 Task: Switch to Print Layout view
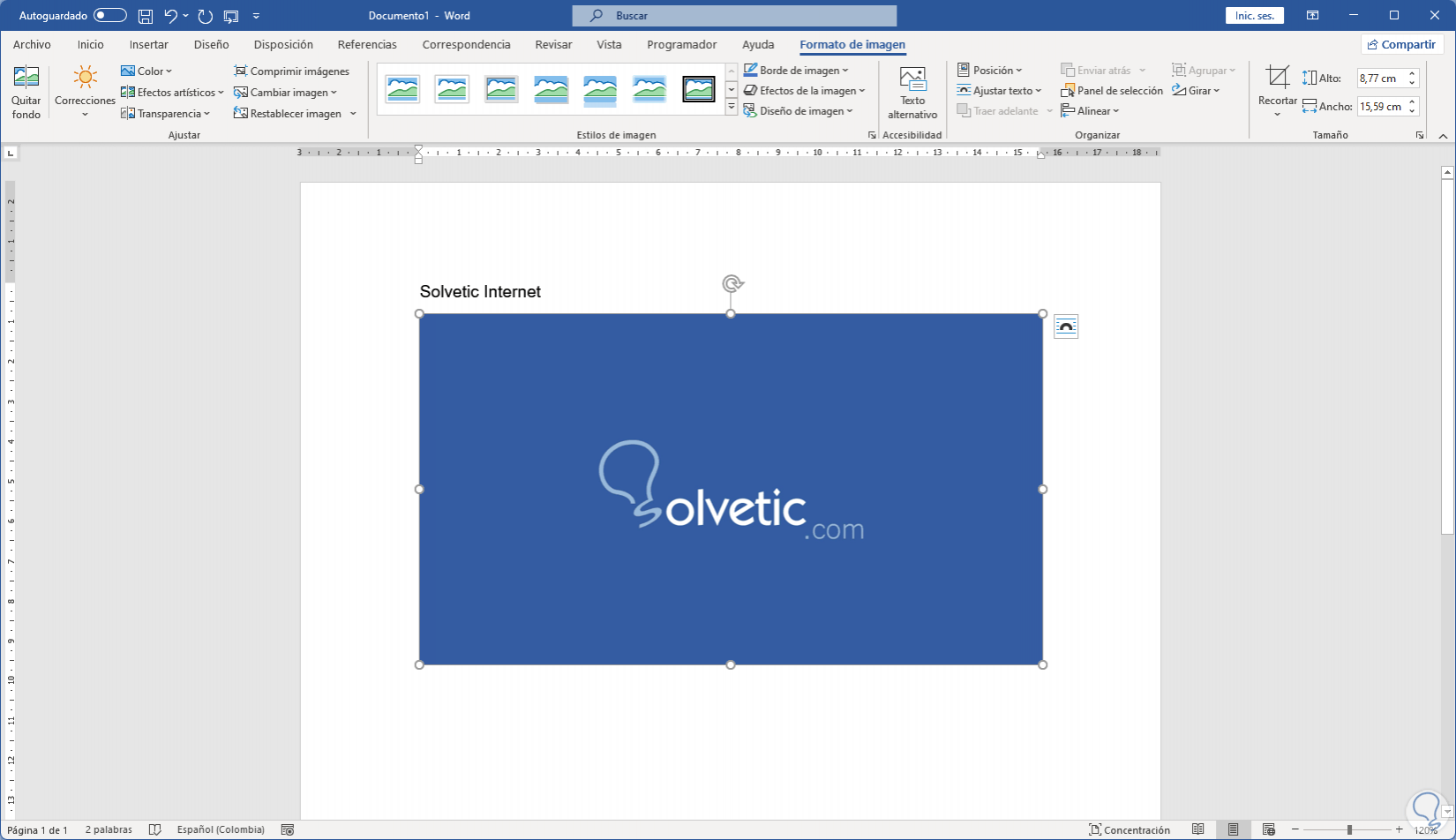point(1234,829)
